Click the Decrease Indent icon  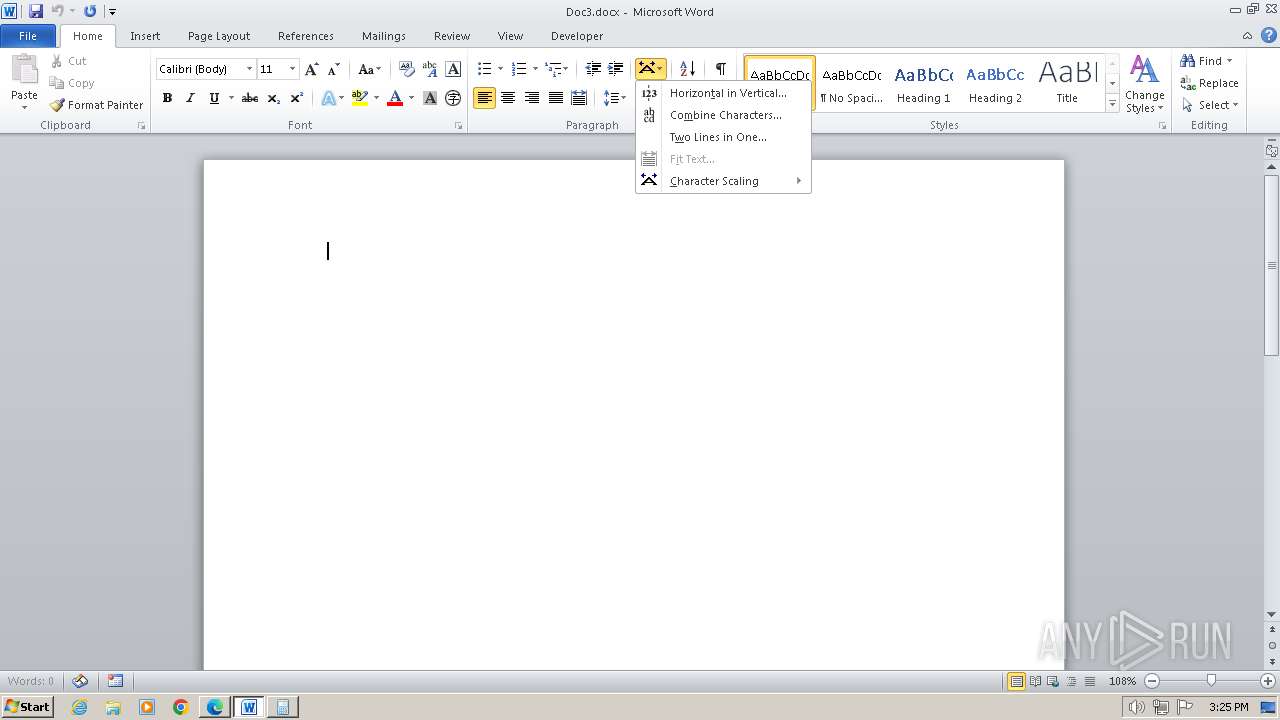click(x=593, y=69)
